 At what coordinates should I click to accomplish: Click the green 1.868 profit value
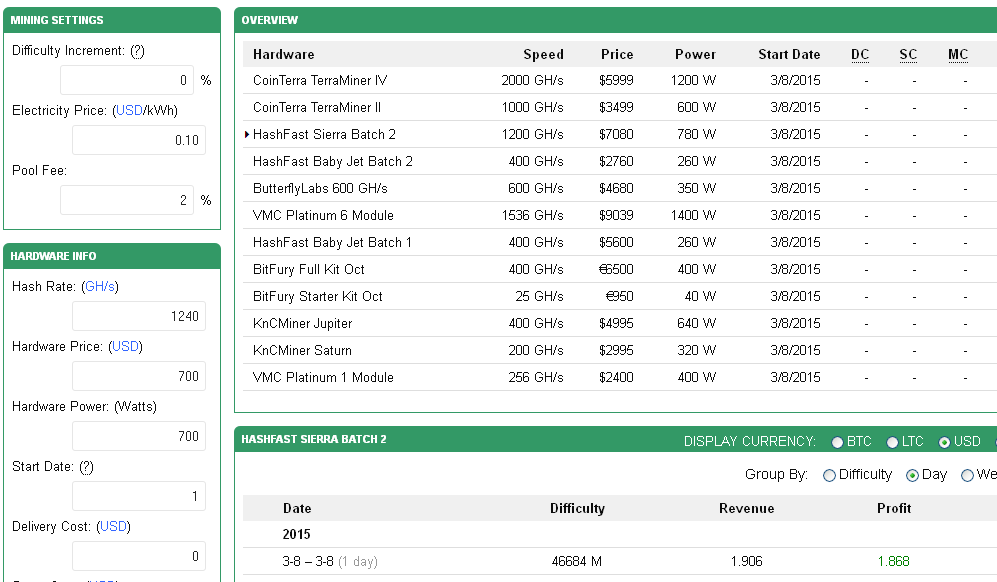pyautogui.click(x=893, y=562)
